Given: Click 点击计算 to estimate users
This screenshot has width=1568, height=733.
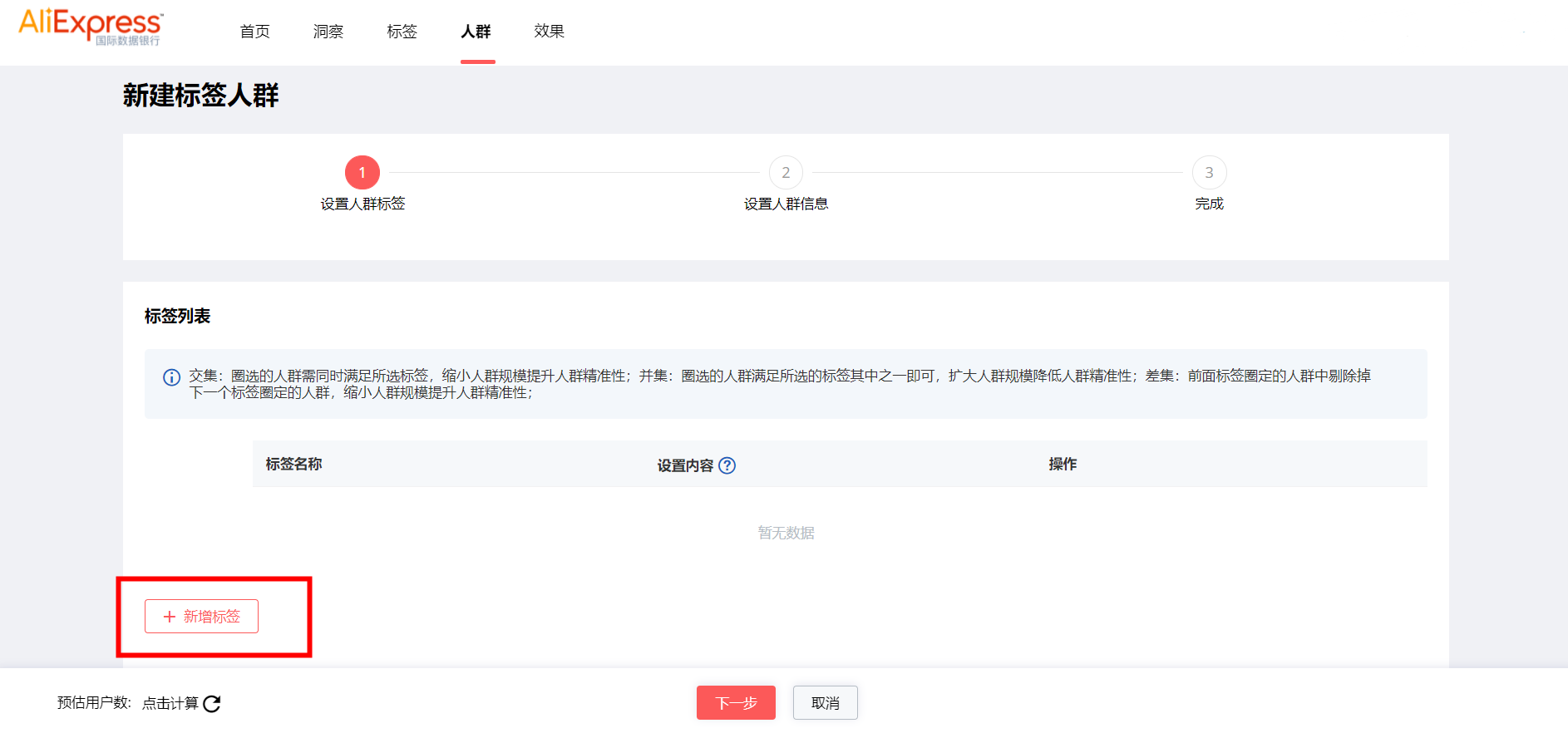Looking at the screenshot, I should coord(170,704).
